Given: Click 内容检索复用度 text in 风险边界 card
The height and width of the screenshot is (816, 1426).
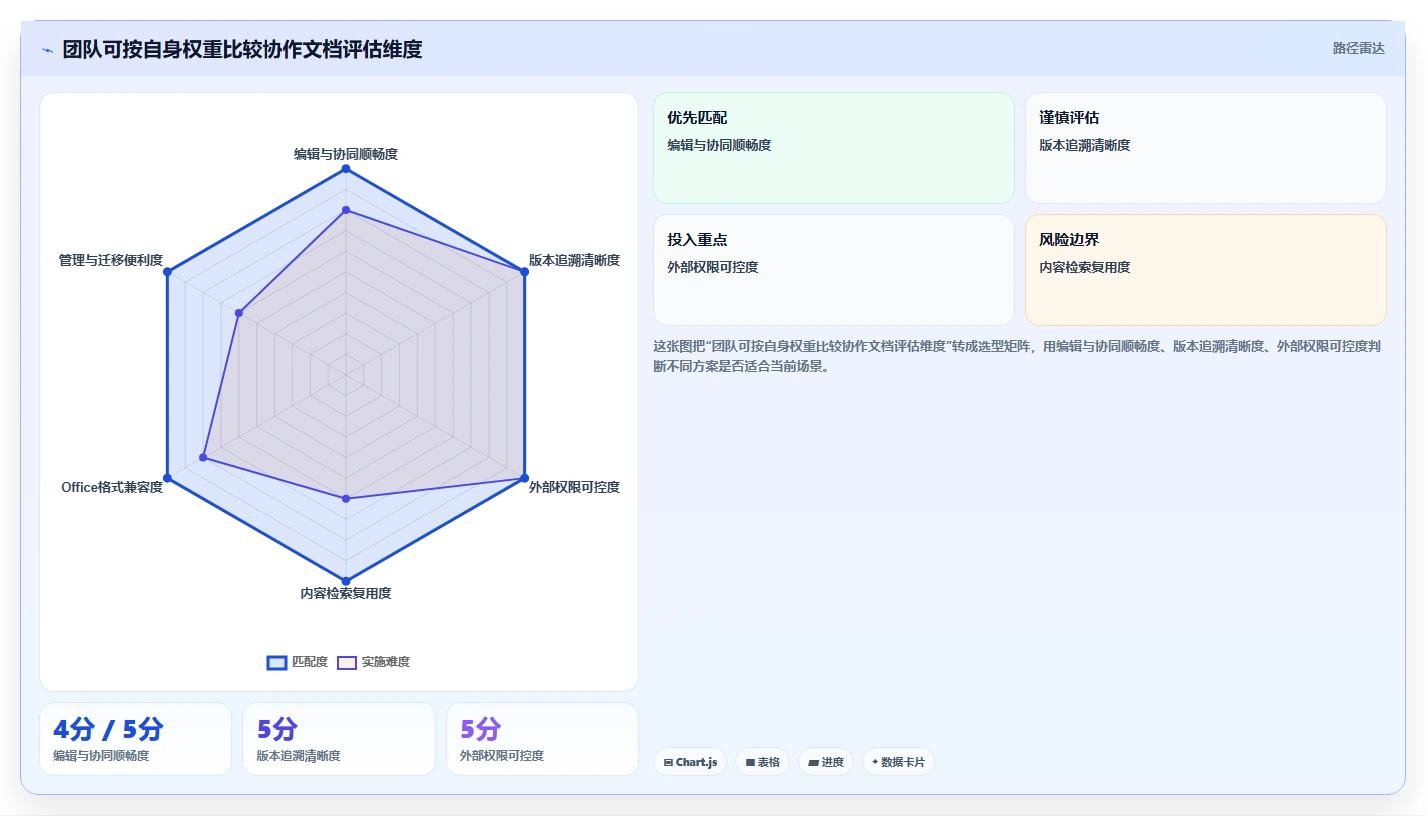Looking at the screenshot, I should click(x=1085, y=267).
